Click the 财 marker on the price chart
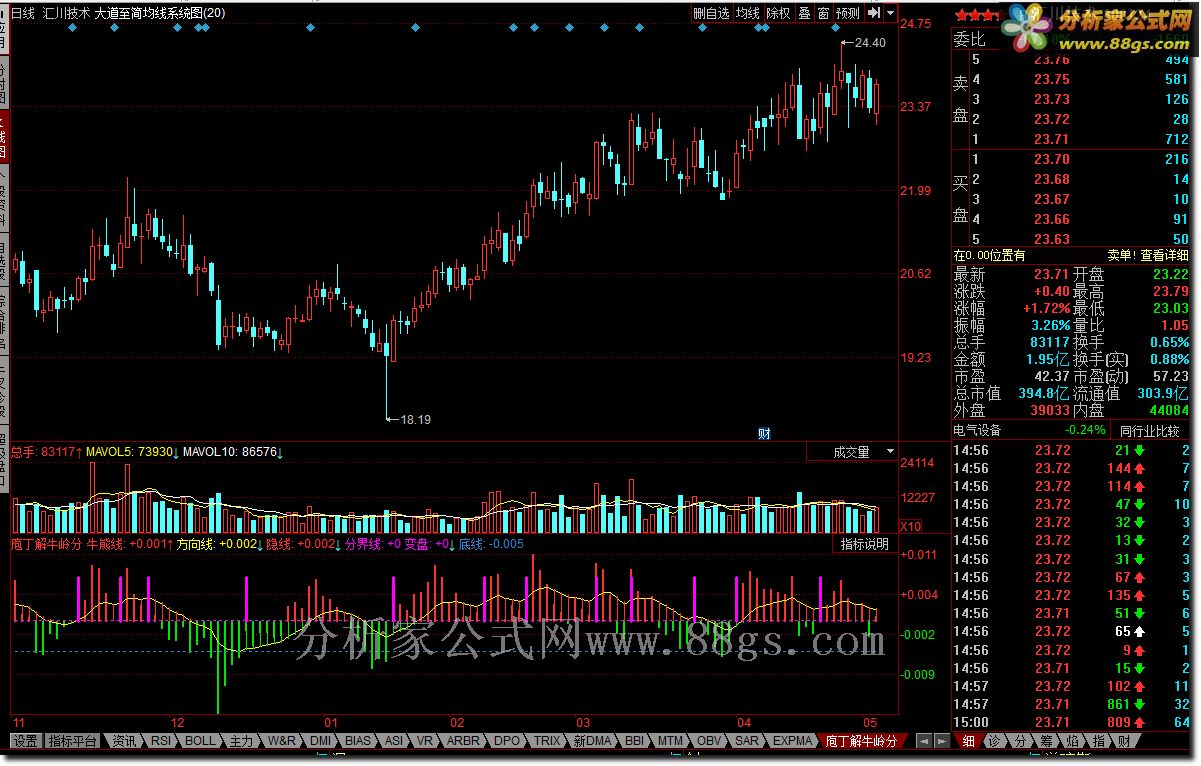This screenshot has width=1201, height=766. click(764, 433)
